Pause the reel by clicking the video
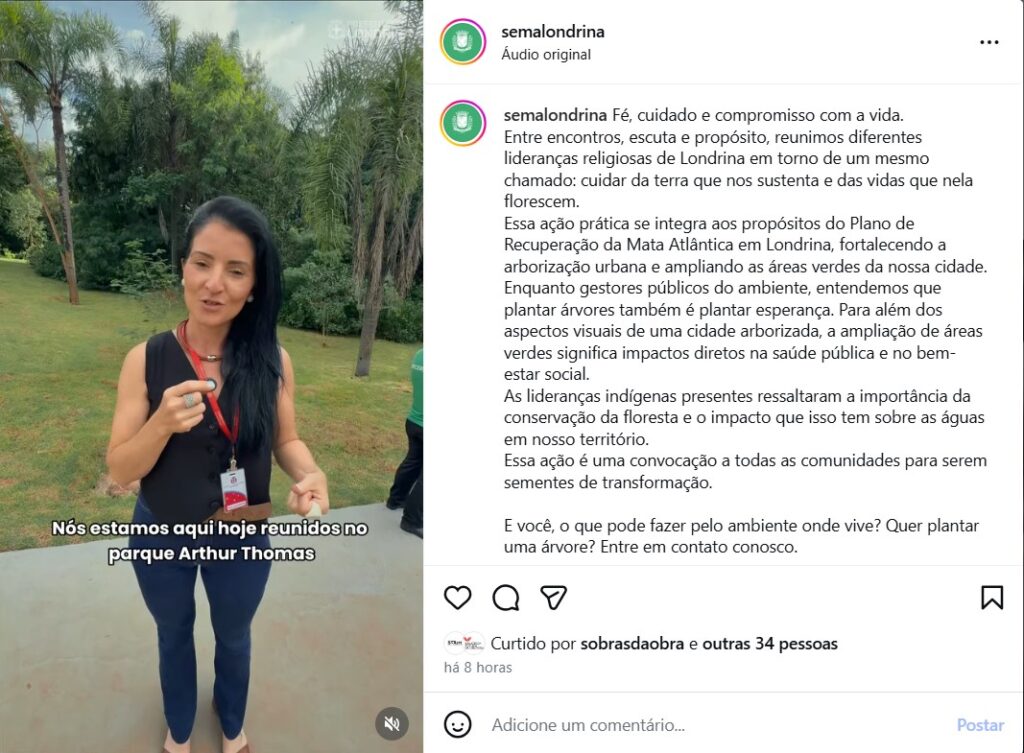The image size is (1024, 753). coord(212,376)
